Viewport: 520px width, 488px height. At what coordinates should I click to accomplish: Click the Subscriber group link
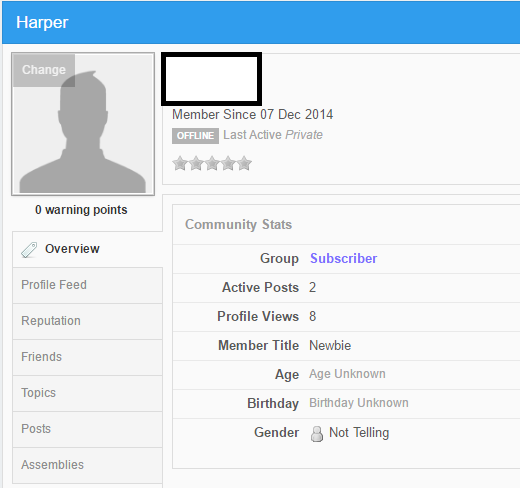[343, 259]
